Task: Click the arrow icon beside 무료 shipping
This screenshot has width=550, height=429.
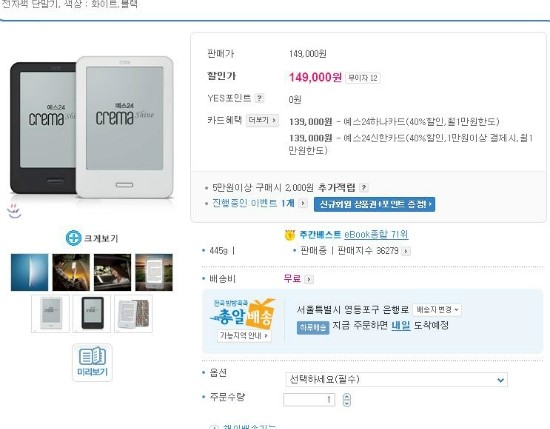Action: (309, 279)
